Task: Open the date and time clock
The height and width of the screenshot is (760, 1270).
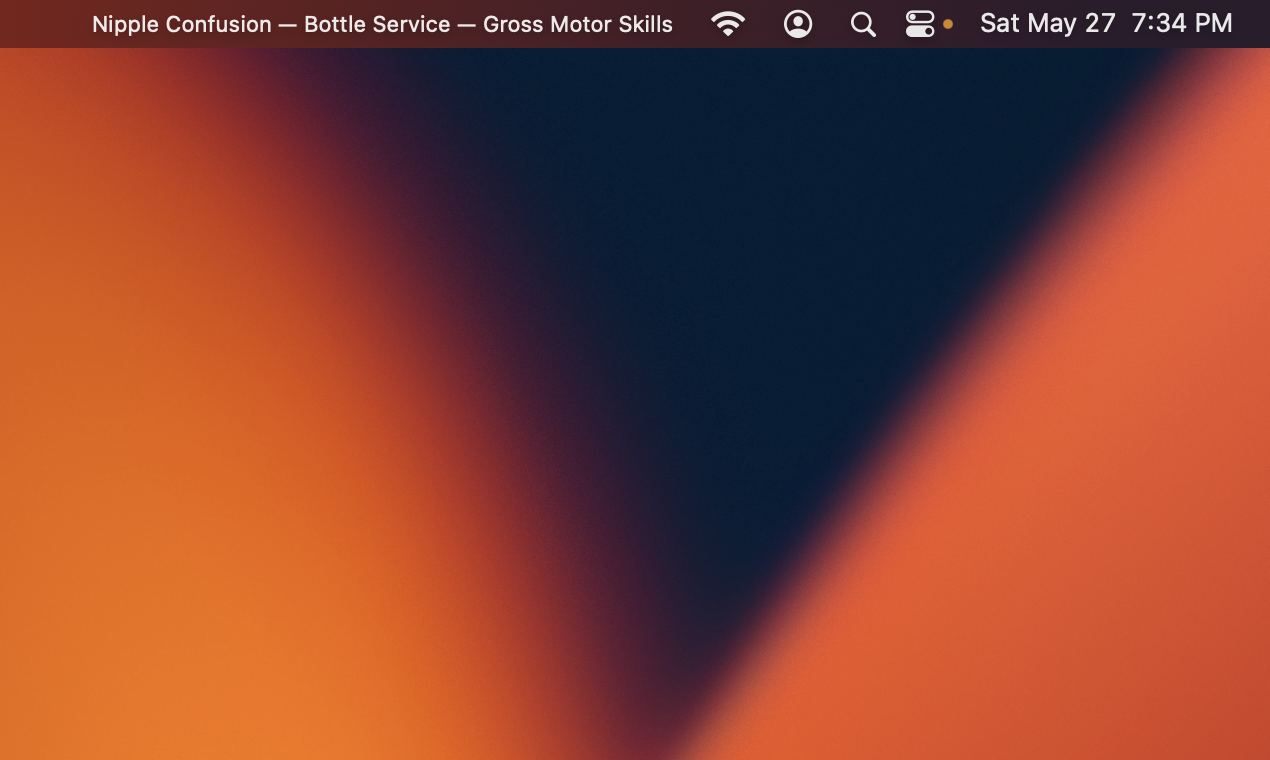Action: (1106, 24)
